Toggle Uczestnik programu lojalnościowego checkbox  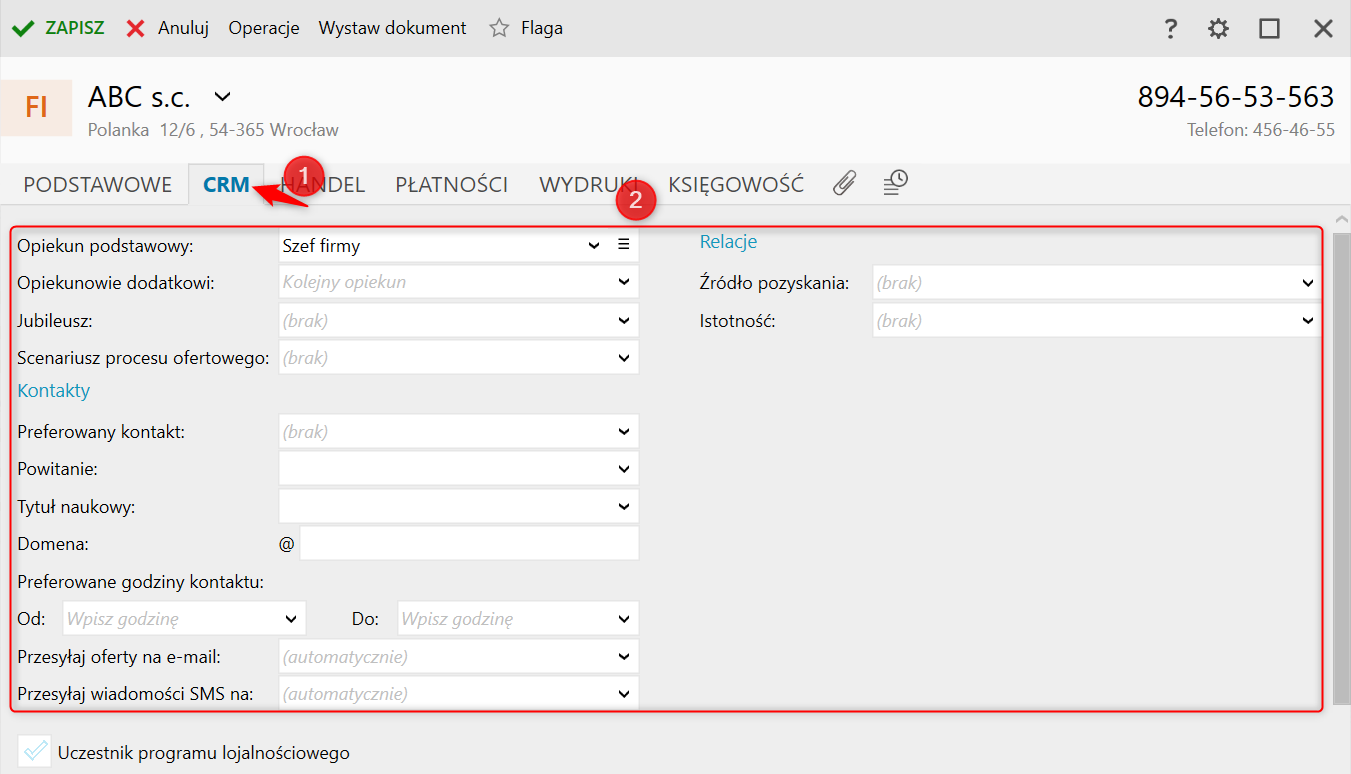pos(35,751)
